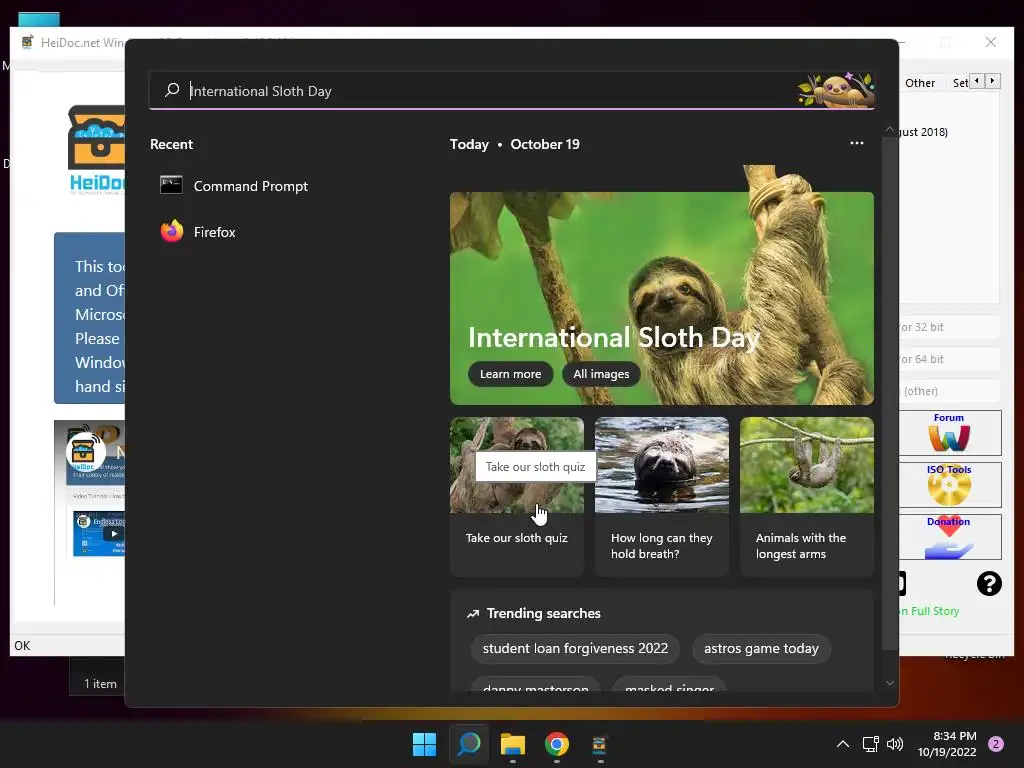Click the sloth illustration in search bar
Image resolution: width=1024 pixels, height=768 pixels.
point(836,89)
